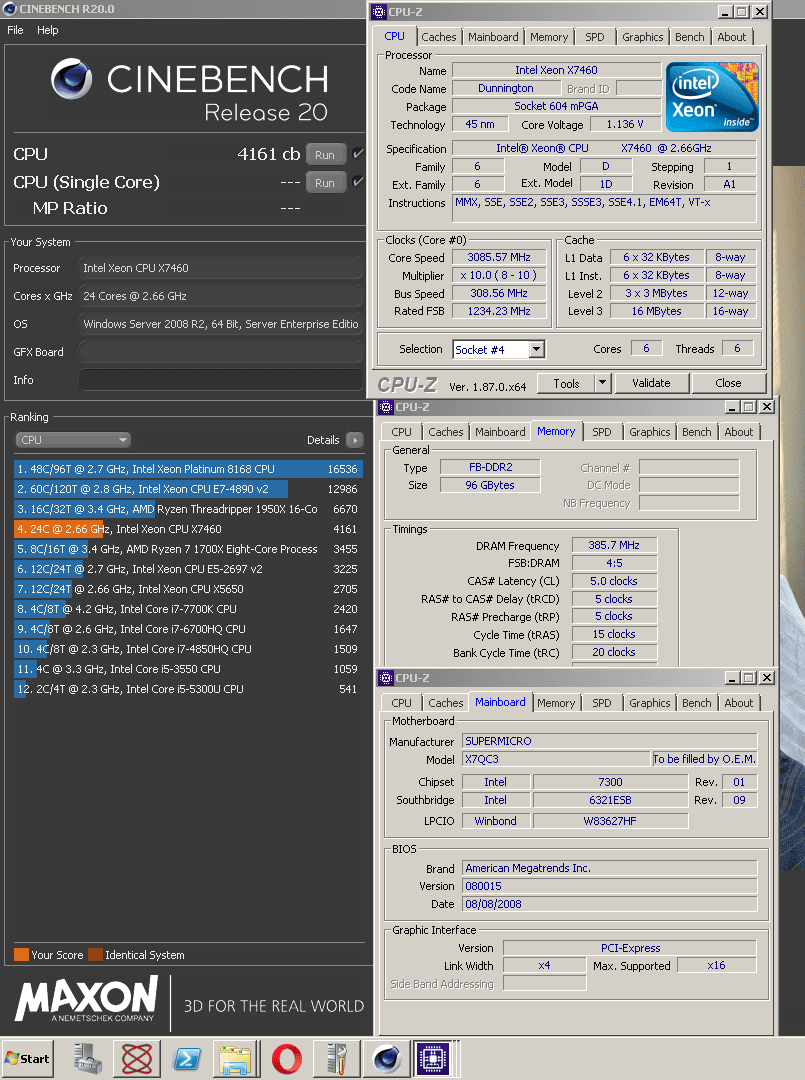Open the Tools dropdown arrow in CPU-Z

[602, 383]
